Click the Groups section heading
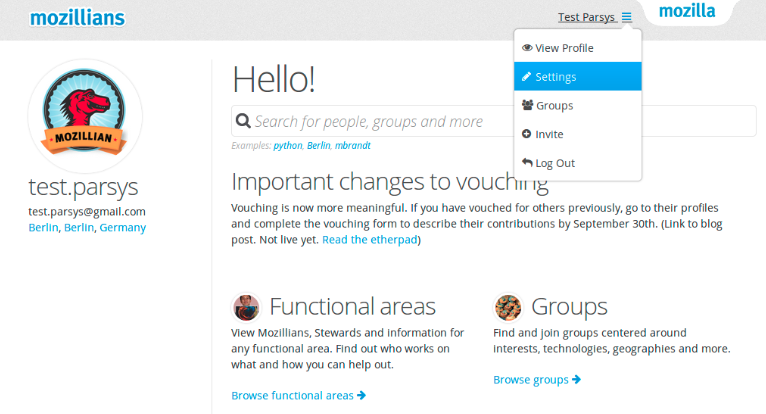 tap(569, 307)
